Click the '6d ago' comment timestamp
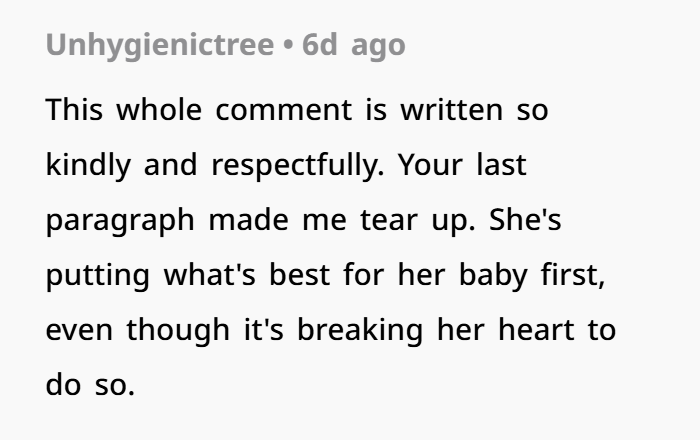This screenshot has height=440, width=700. 354,45
